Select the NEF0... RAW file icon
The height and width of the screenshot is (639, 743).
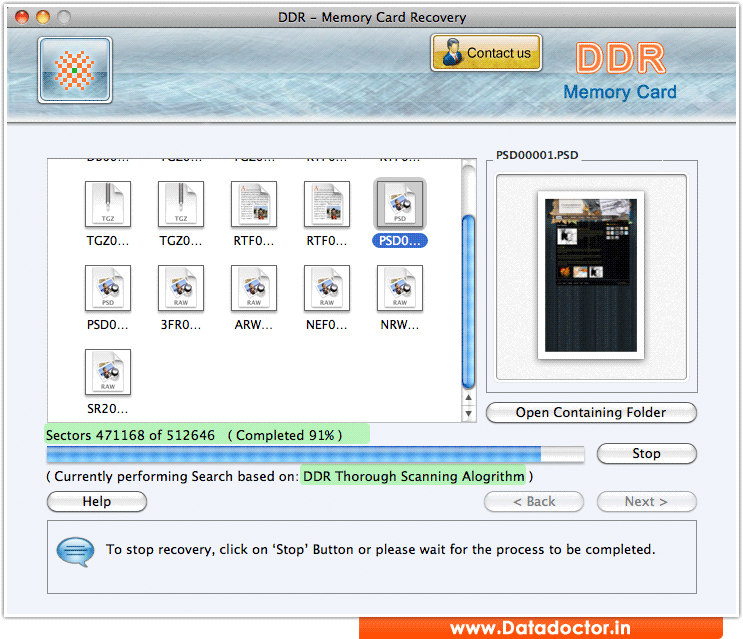(327, 288)
